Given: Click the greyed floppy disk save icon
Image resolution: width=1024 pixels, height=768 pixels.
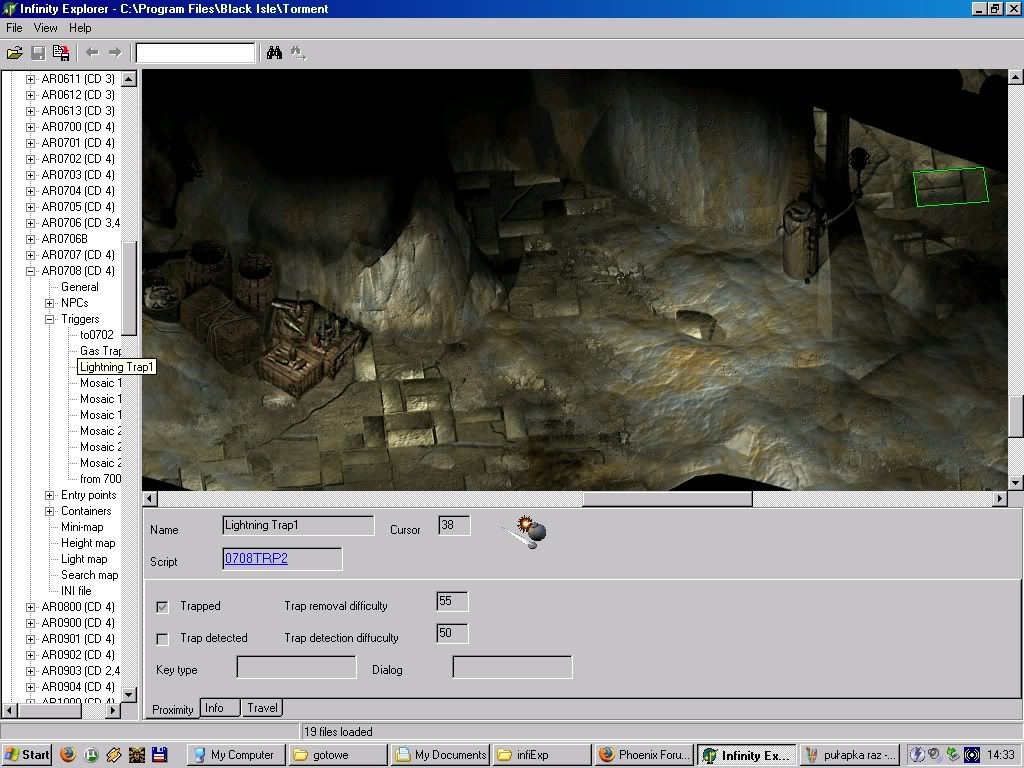Looking at the screenshot, I should coord(39,53).
